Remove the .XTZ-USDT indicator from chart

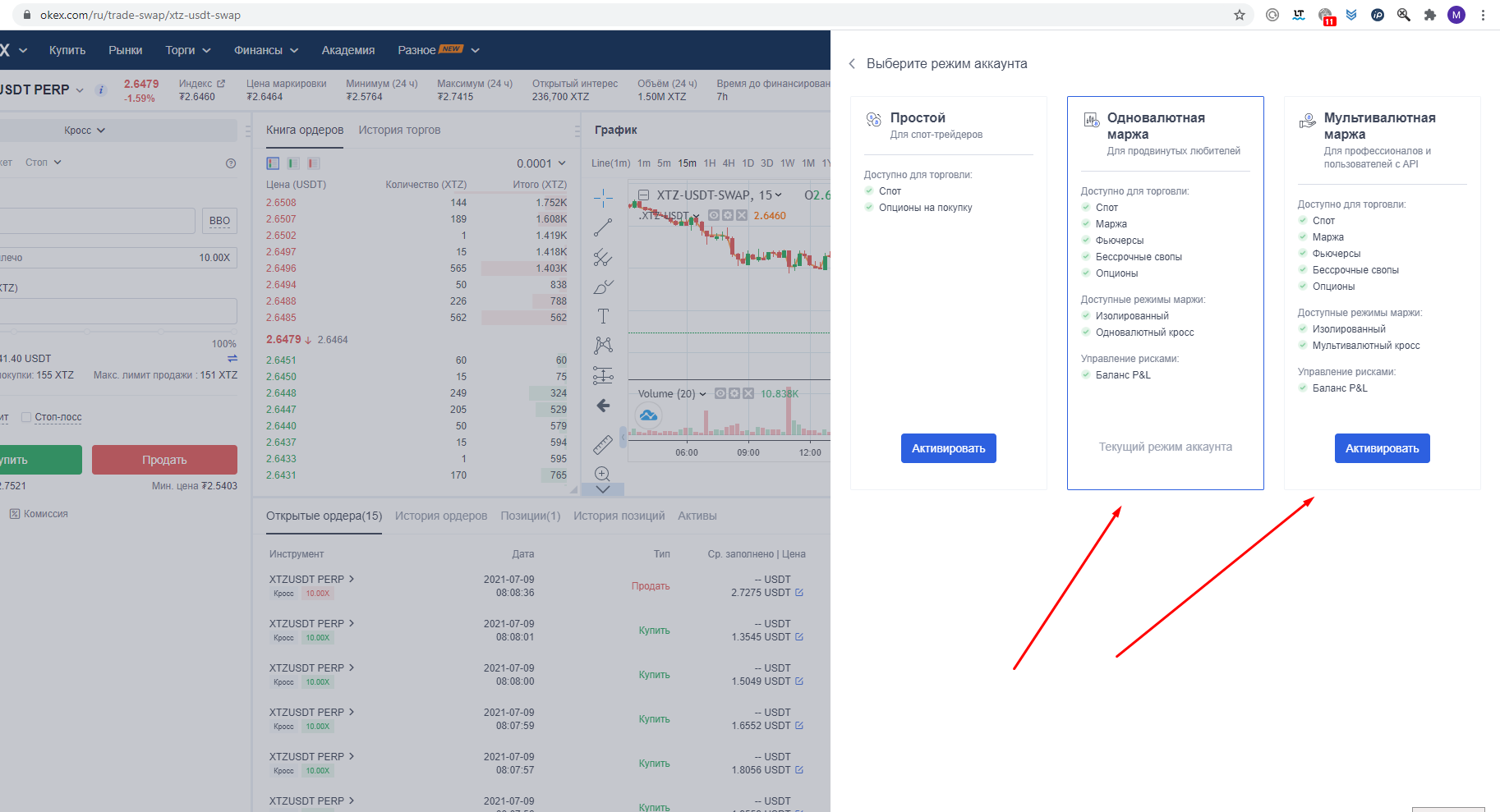click(742, 215)
